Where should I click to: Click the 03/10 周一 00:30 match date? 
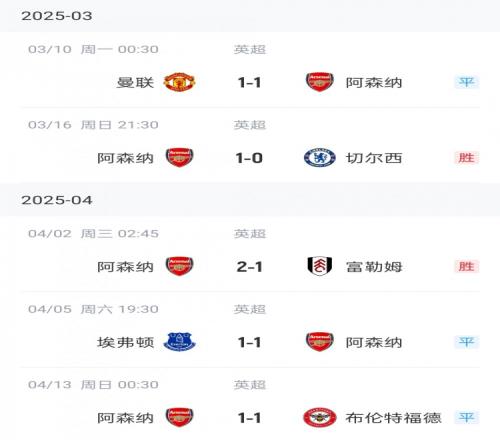pos(93,49)
